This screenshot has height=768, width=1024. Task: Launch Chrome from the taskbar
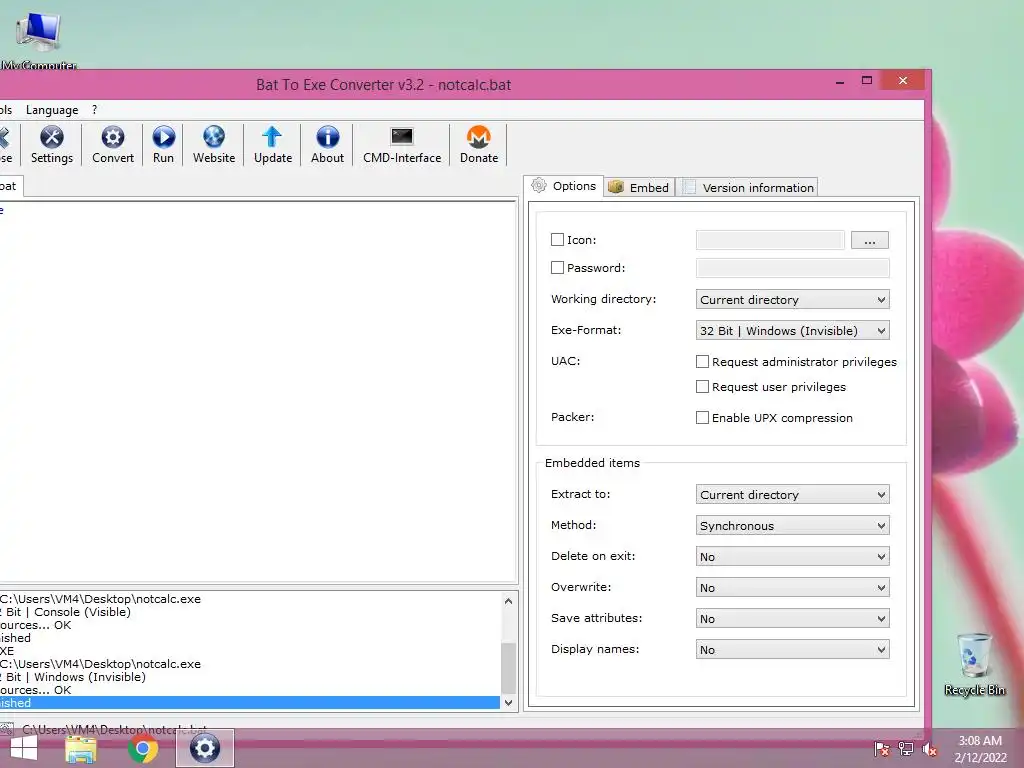(x=143, y=748)
